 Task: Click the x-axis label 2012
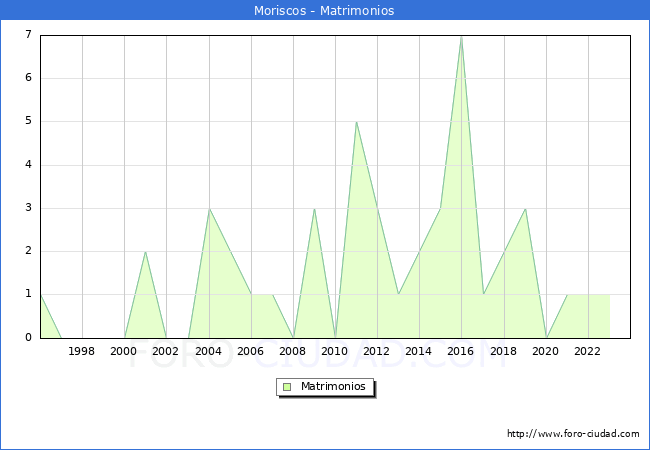[376, 351]
